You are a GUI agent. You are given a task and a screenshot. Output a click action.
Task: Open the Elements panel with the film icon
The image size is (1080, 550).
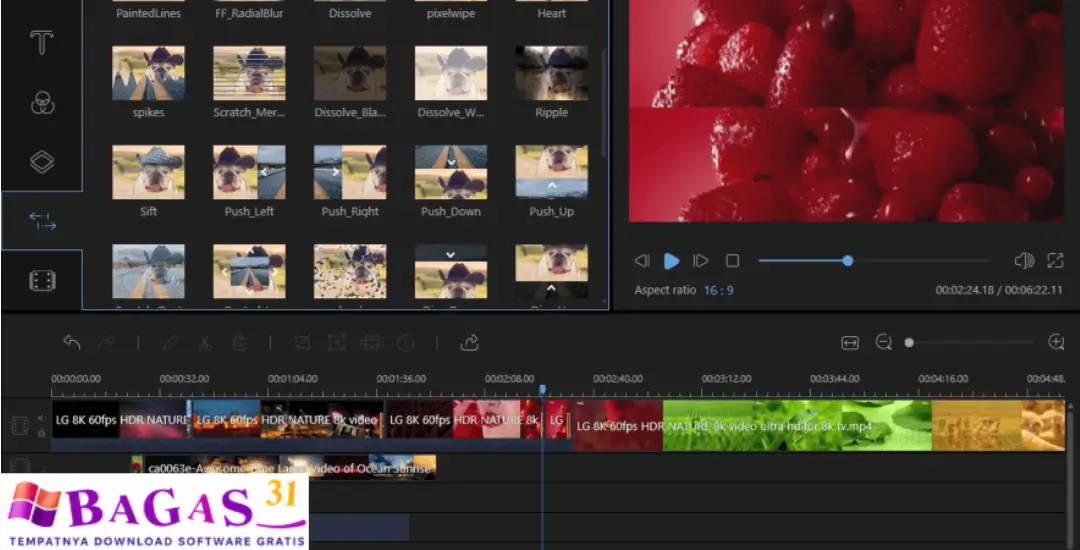42,280
